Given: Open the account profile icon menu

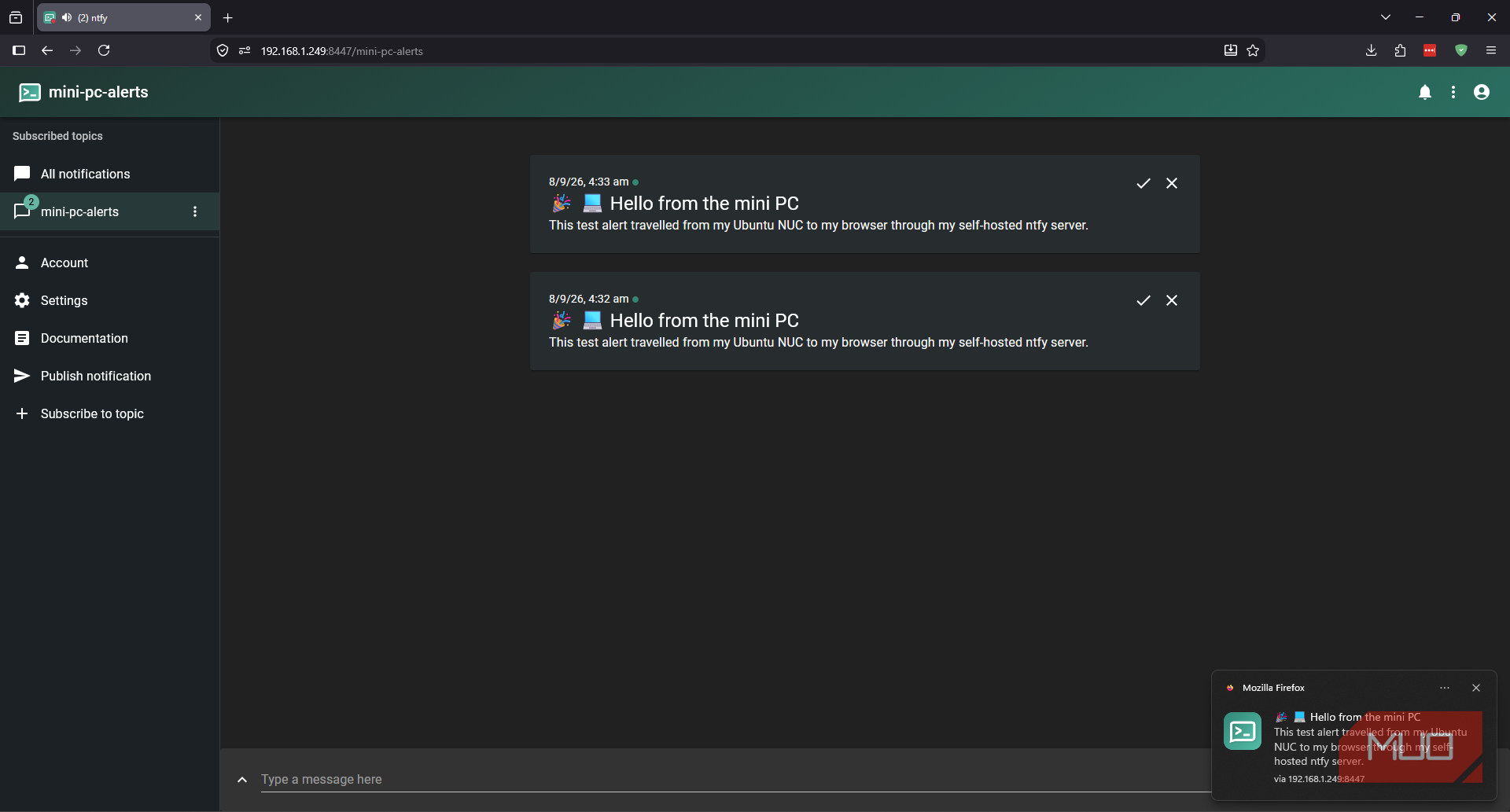Looking at the screenshot, I should pos(1482,93).
